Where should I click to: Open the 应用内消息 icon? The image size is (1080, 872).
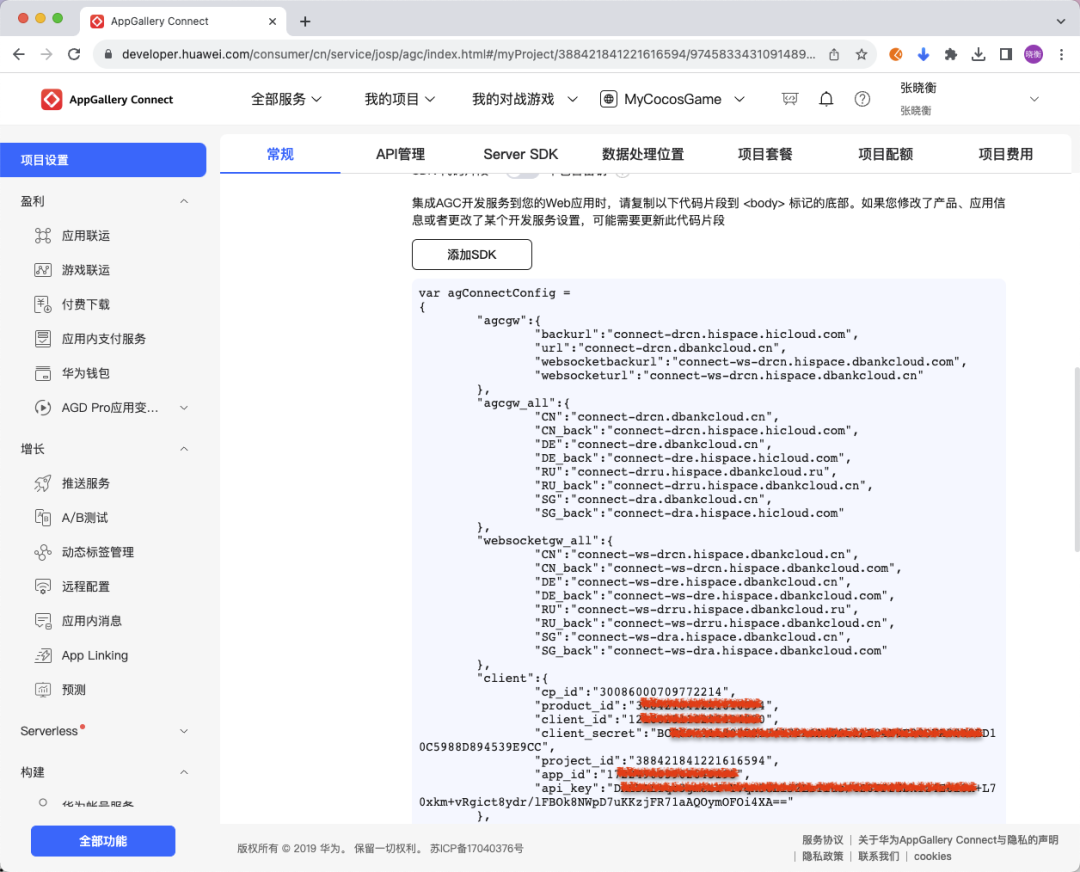coord(43,621)
